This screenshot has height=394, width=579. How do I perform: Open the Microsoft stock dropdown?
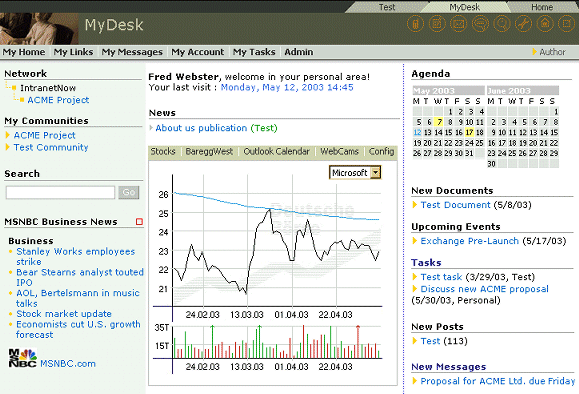[376, 172]
